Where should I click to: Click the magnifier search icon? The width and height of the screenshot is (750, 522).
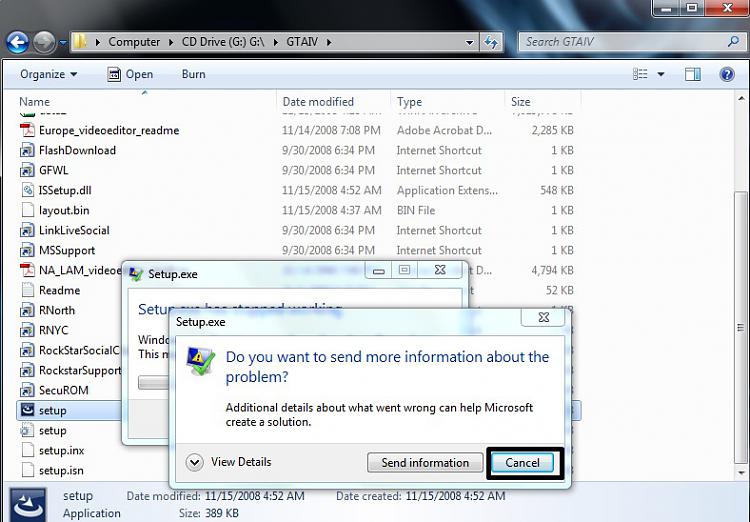(x=733, y=42)
